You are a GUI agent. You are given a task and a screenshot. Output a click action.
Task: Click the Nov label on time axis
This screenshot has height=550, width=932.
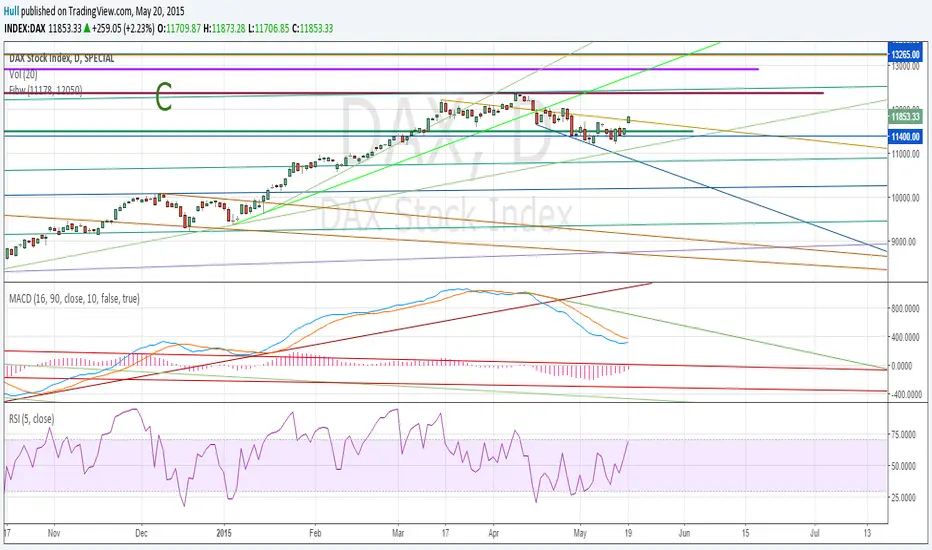tap(54, 533)
